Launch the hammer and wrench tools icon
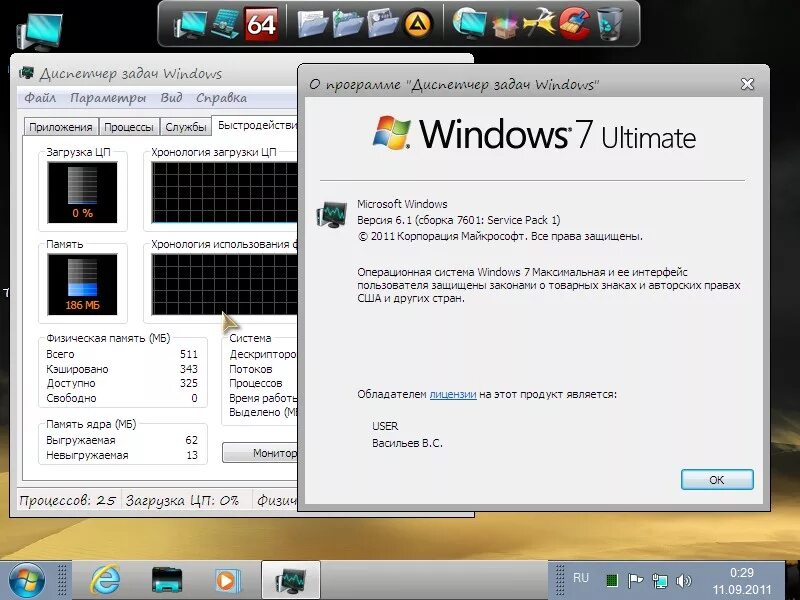The height and width of the screenshot is (600, 800). [x=539, y=24]
